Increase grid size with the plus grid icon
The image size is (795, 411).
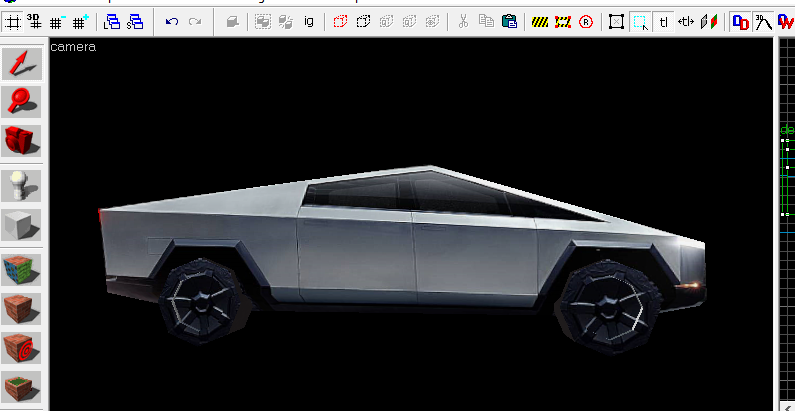tap(80, 22)
